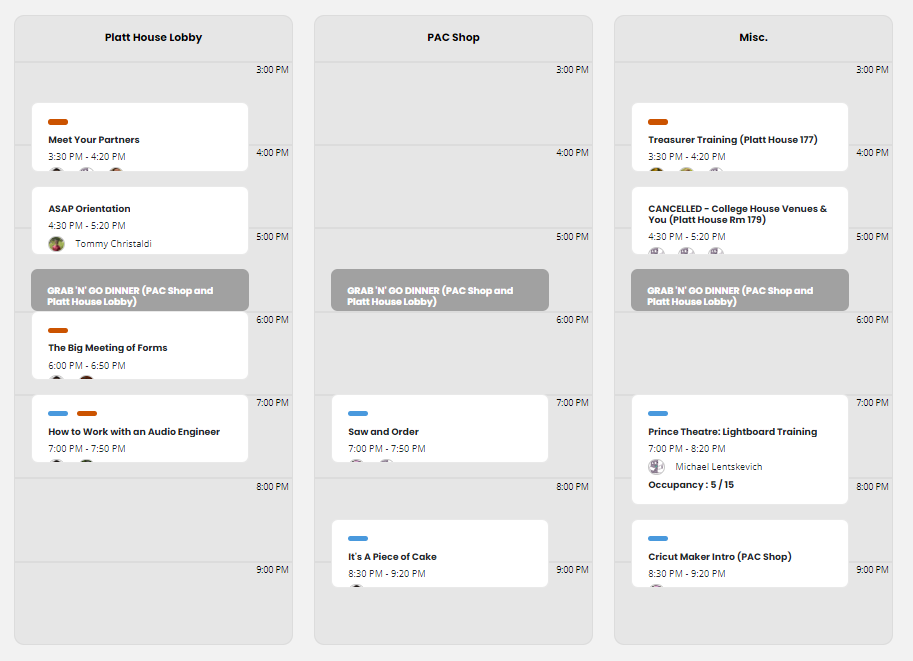Select the PAC Shop column header
The image size is (913, 661).
453,37
